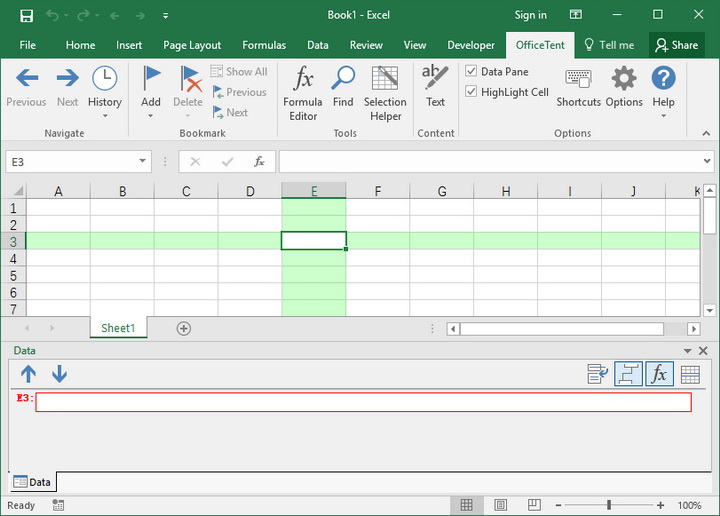Click the zoom slider in status bar
720x516 pixels.
coord(609,506)
